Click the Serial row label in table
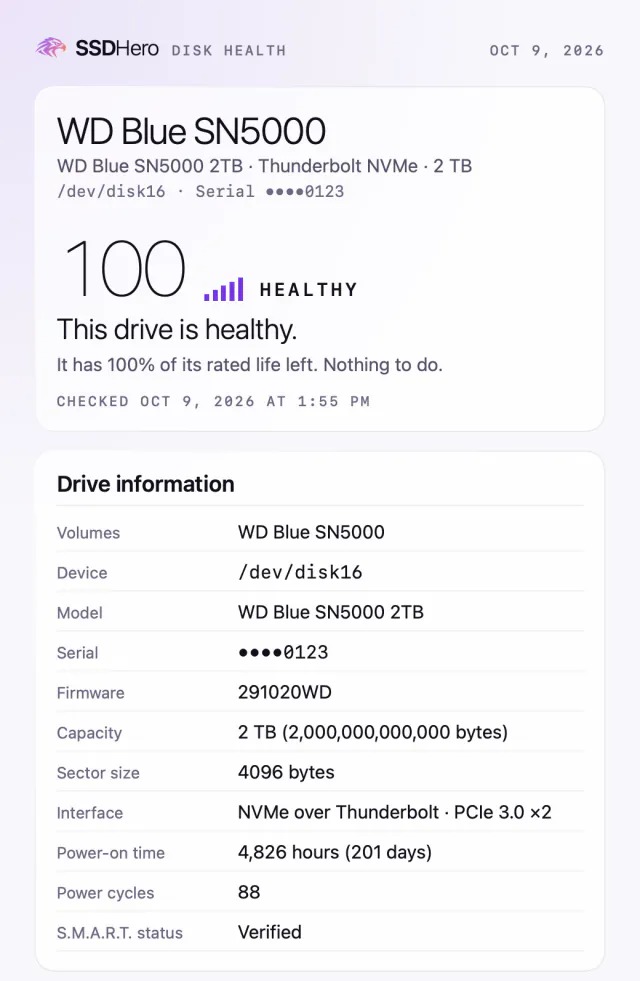The height and width of the screenshot is (981, 640). coord(78,653)
